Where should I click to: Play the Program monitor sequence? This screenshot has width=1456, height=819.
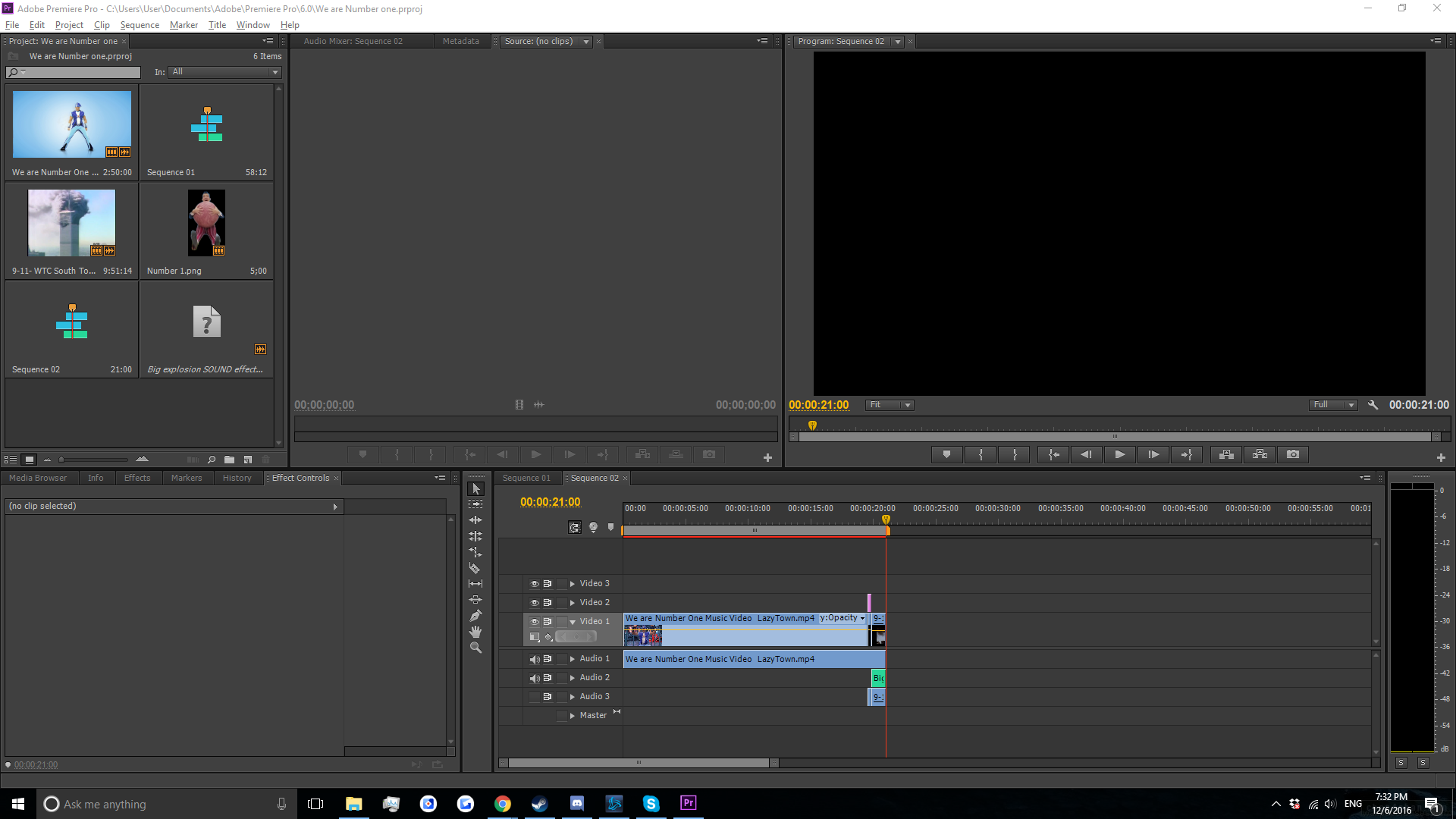[x=1119, y=454]
